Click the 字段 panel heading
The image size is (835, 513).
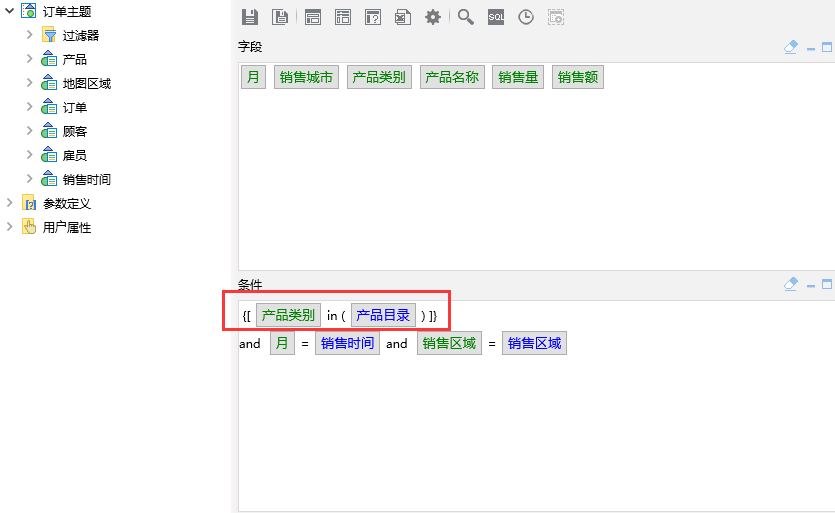250,47
